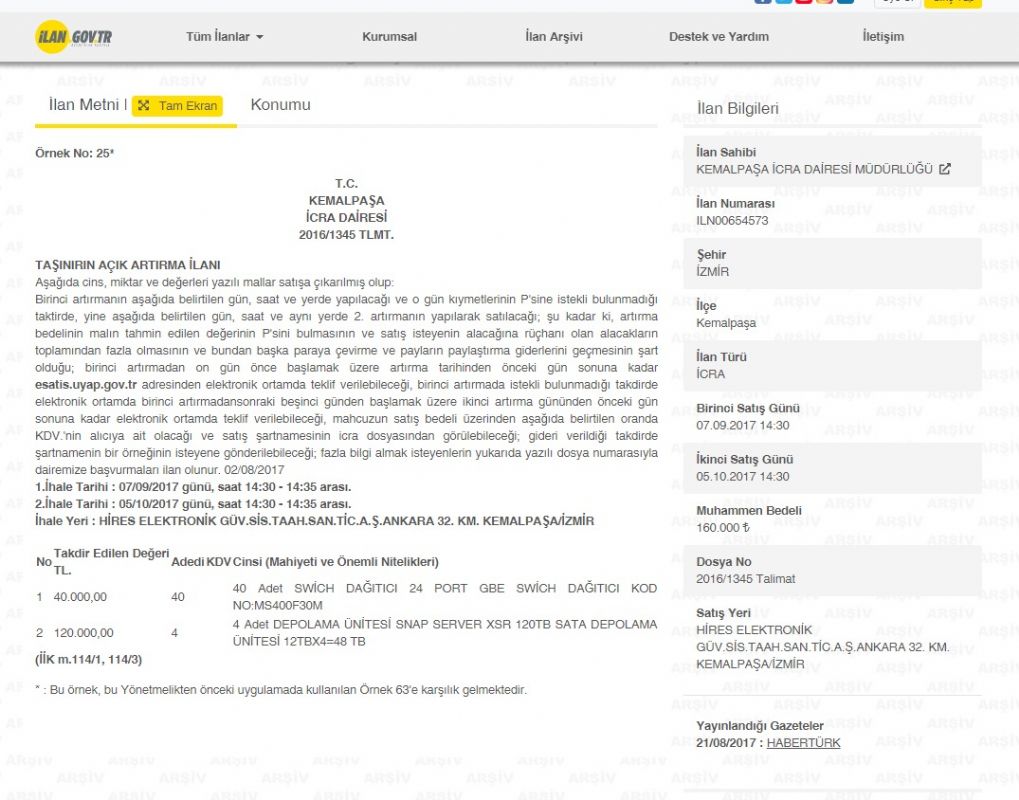Click the SWİCH DAĞITICI item description
1019x800 pixels.
[x=445, y=597]
